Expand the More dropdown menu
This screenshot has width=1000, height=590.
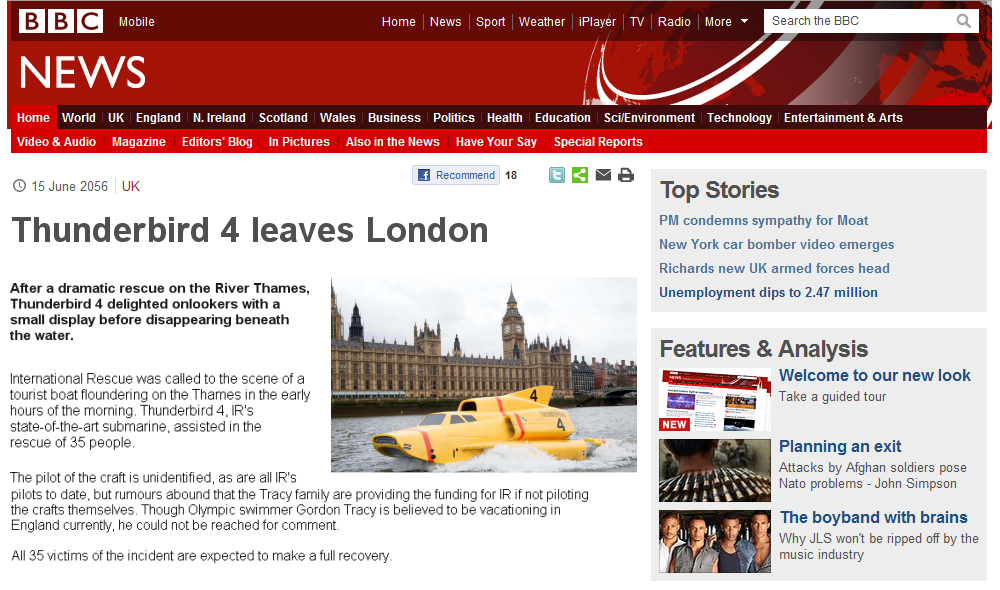726,22
